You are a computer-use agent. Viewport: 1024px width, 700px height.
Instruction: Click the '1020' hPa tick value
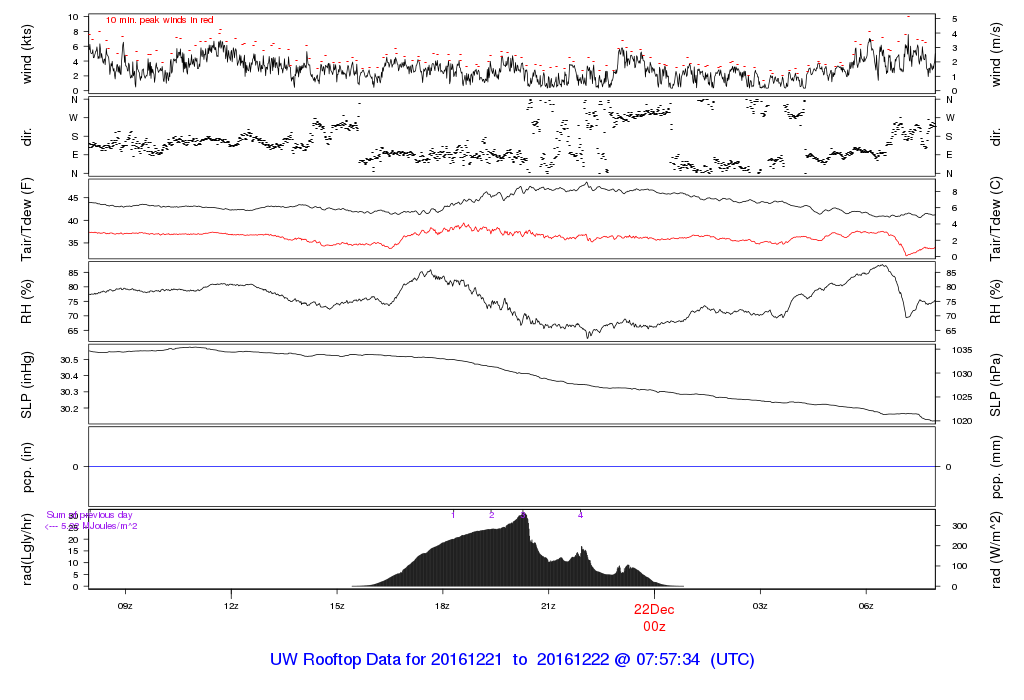(961, 421)
